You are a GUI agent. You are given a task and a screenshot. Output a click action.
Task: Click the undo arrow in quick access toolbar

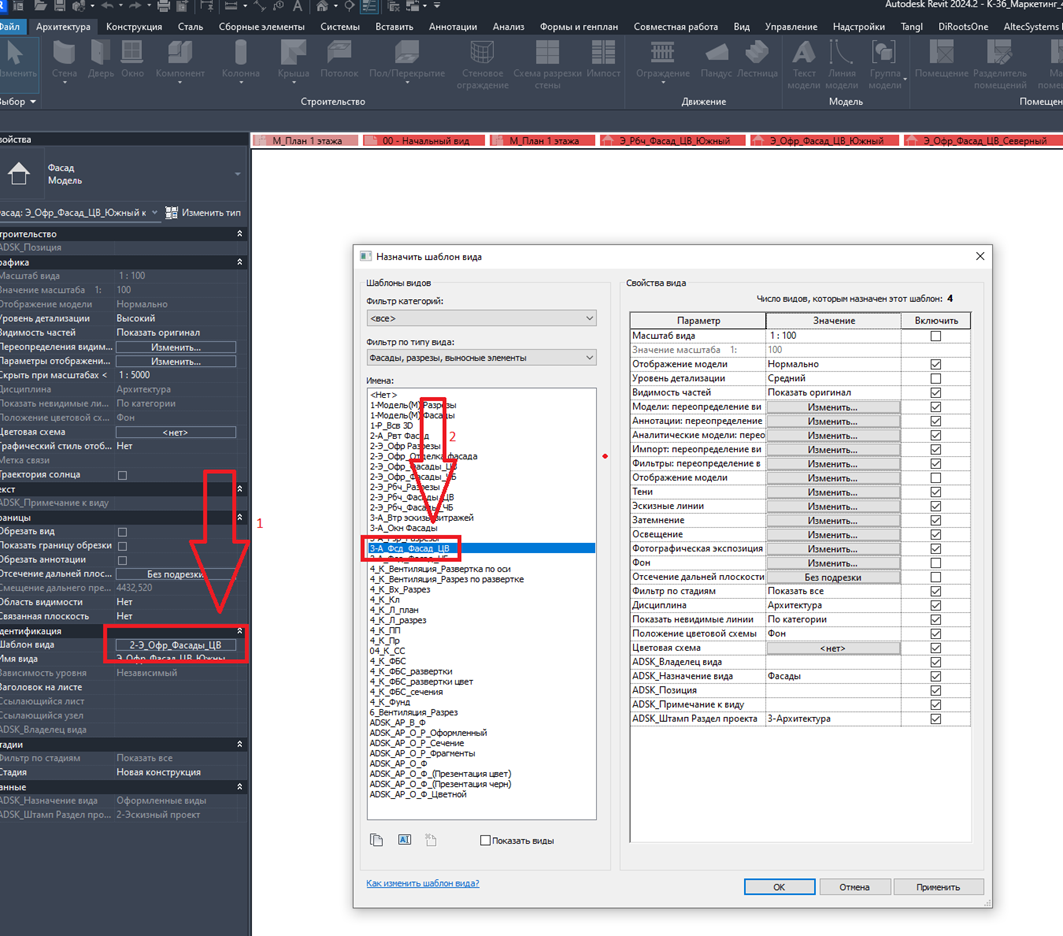pyautogui.click(x=108, y=6)
